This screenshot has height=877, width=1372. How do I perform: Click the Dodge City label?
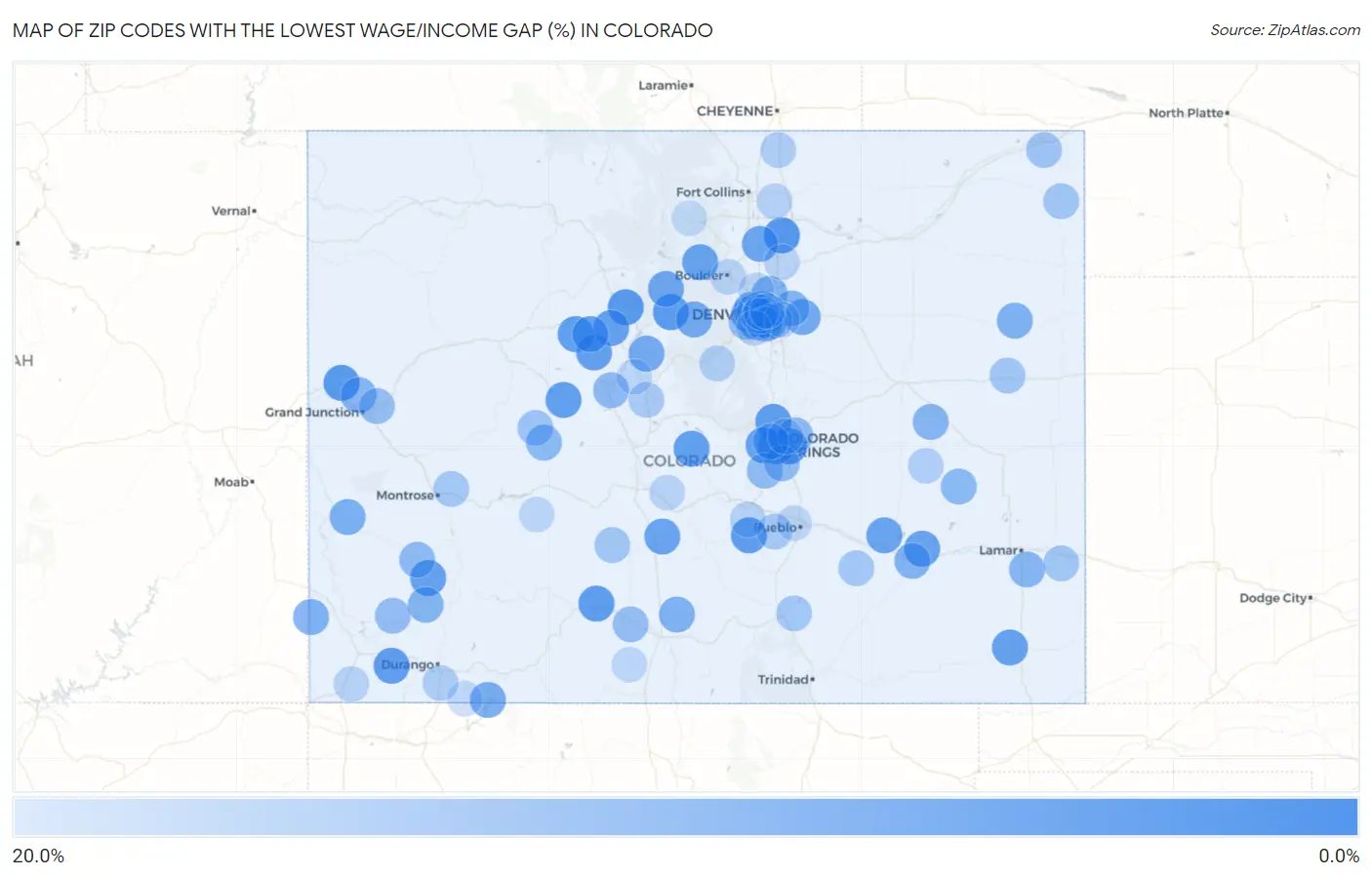(1275, 598)
